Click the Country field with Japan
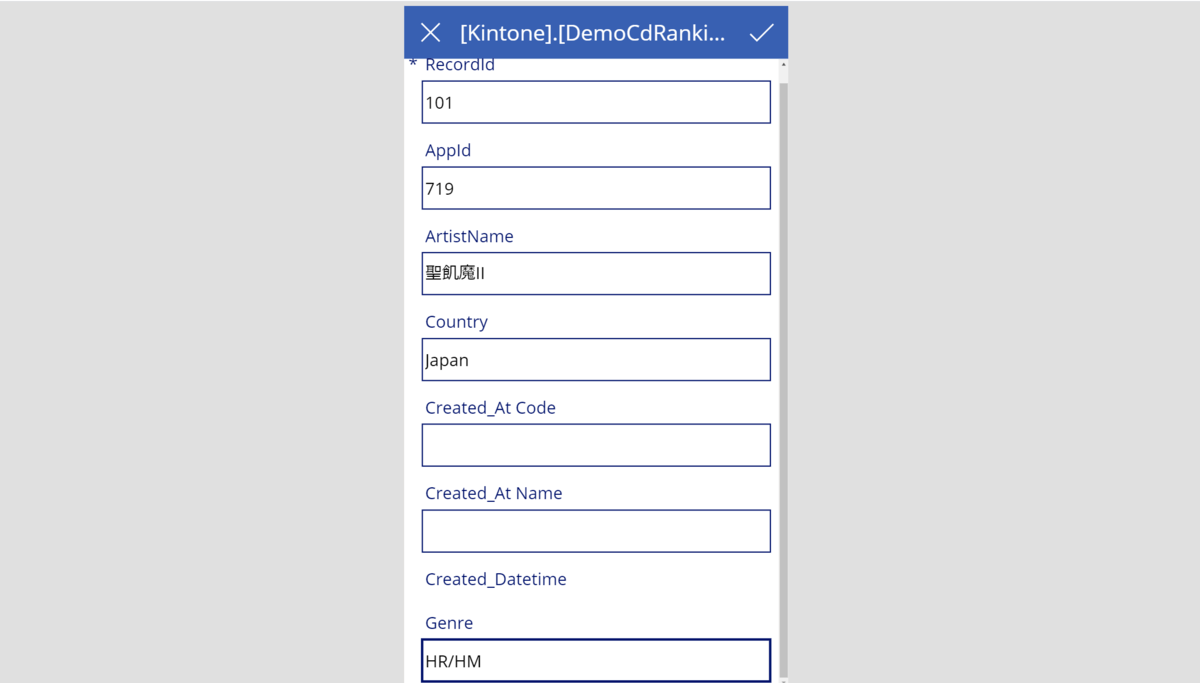The width and height of the screenshot is (1200, 683). click(x=596, y=360)
